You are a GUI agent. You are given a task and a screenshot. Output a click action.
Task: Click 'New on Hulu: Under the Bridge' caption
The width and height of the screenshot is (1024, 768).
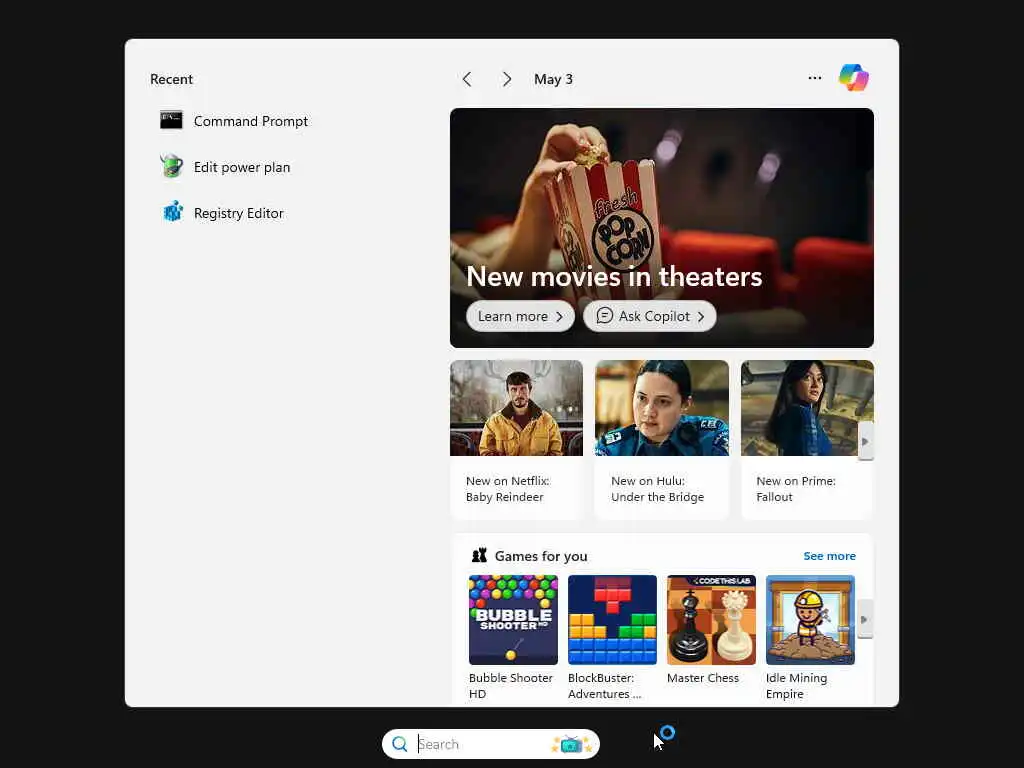click(657, 488)
